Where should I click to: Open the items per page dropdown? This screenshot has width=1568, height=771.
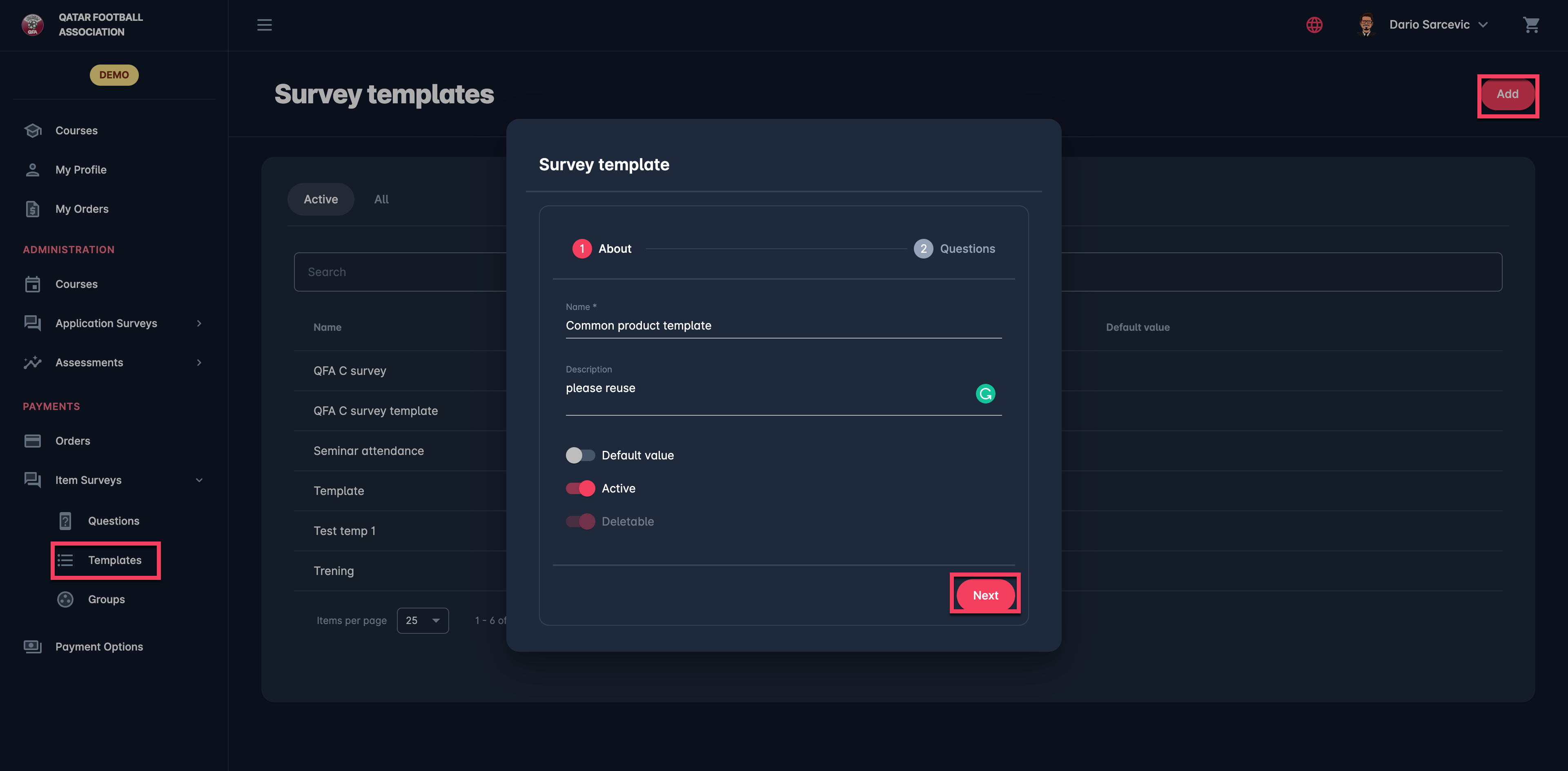point(423,621)
